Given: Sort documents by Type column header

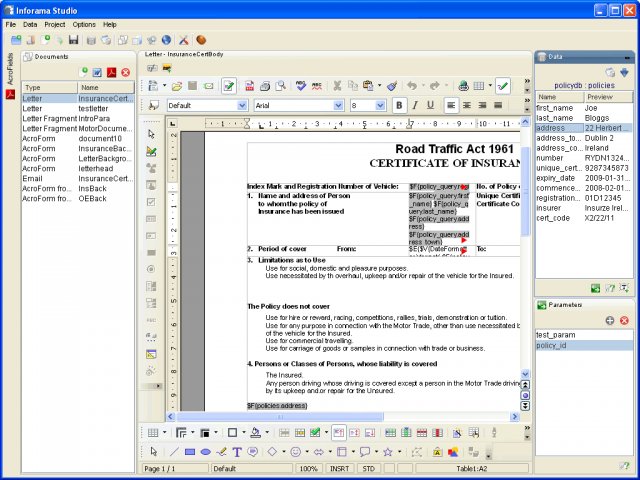Looking at the screenshot, I should click(x=50, y=87).
